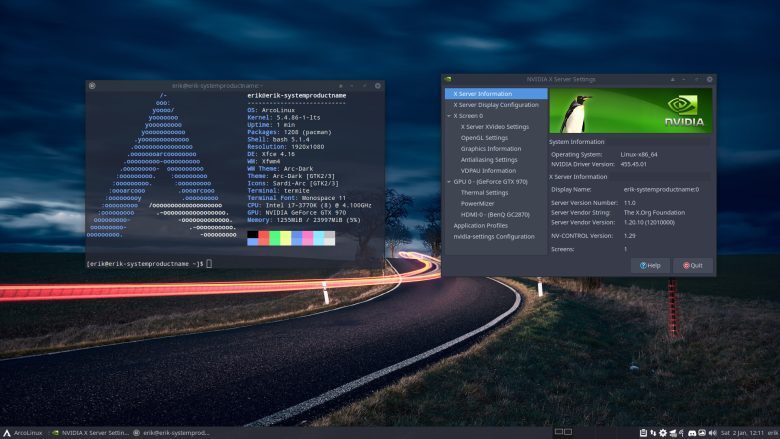Collapse the X Screen 0 tree node
Image resolution: width=780 pixels, height=439 pixels.
point(449,116)
